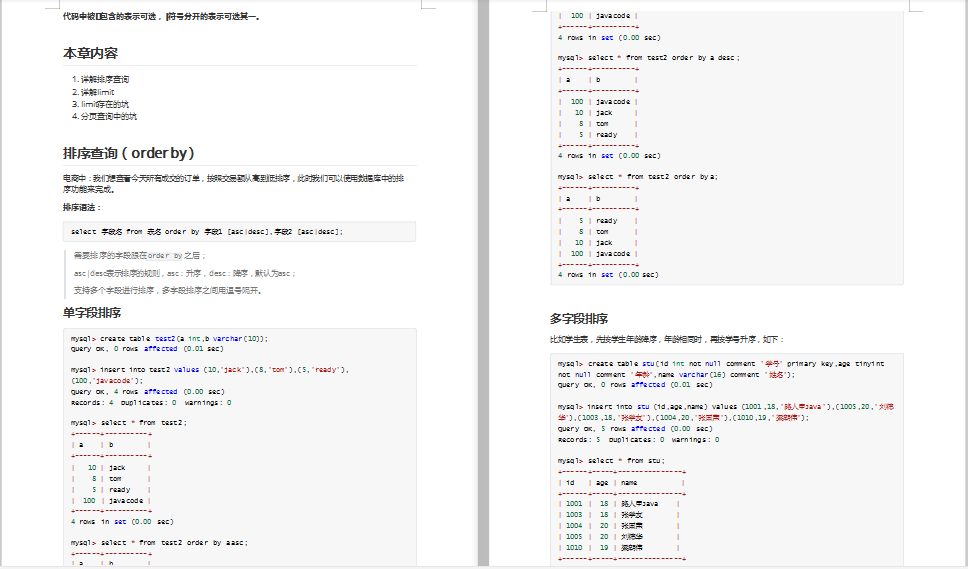968x569 pixels.
Task: Click the heading "单字段排序"
Action: click(92, 313)
